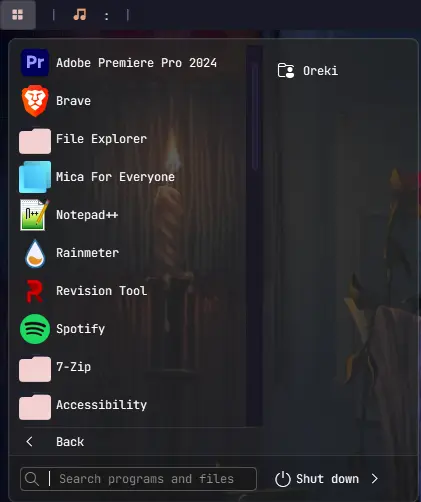Click the Accessibility folder icon
The image size is (421, 502).
pos(35,407)
